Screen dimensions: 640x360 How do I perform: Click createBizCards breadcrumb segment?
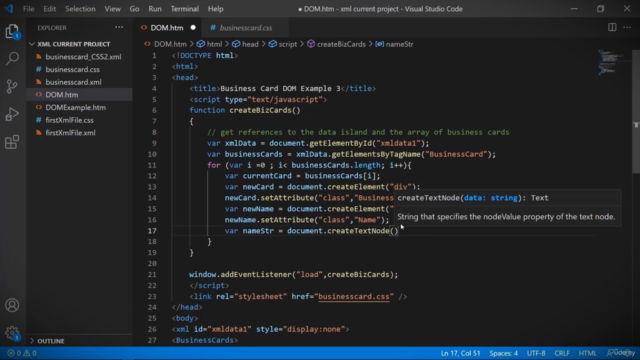341,44
